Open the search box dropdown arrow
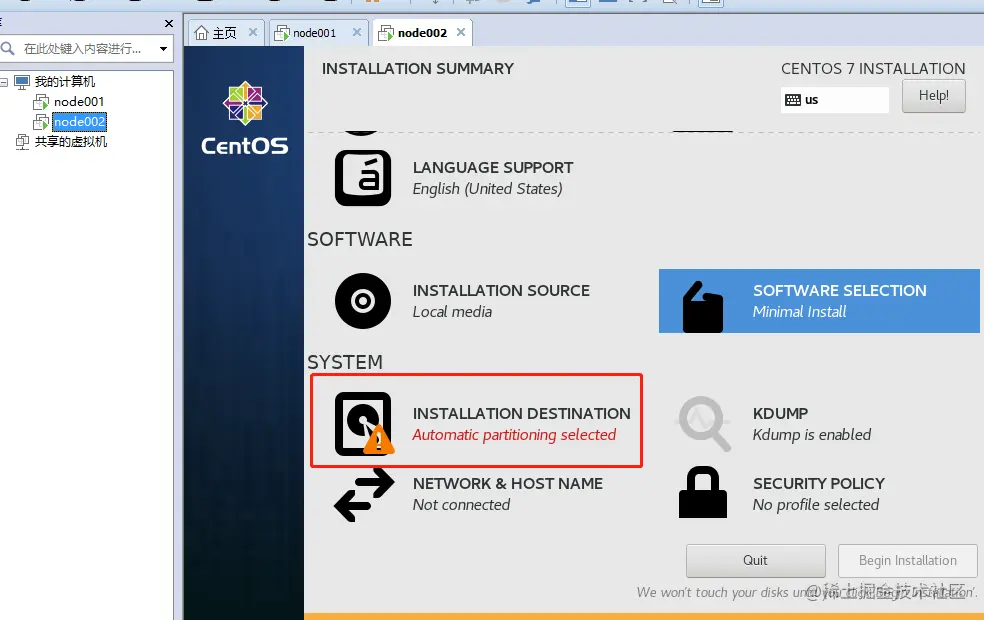The width and height of the screenshot is (984, 620). pos(163,48)
